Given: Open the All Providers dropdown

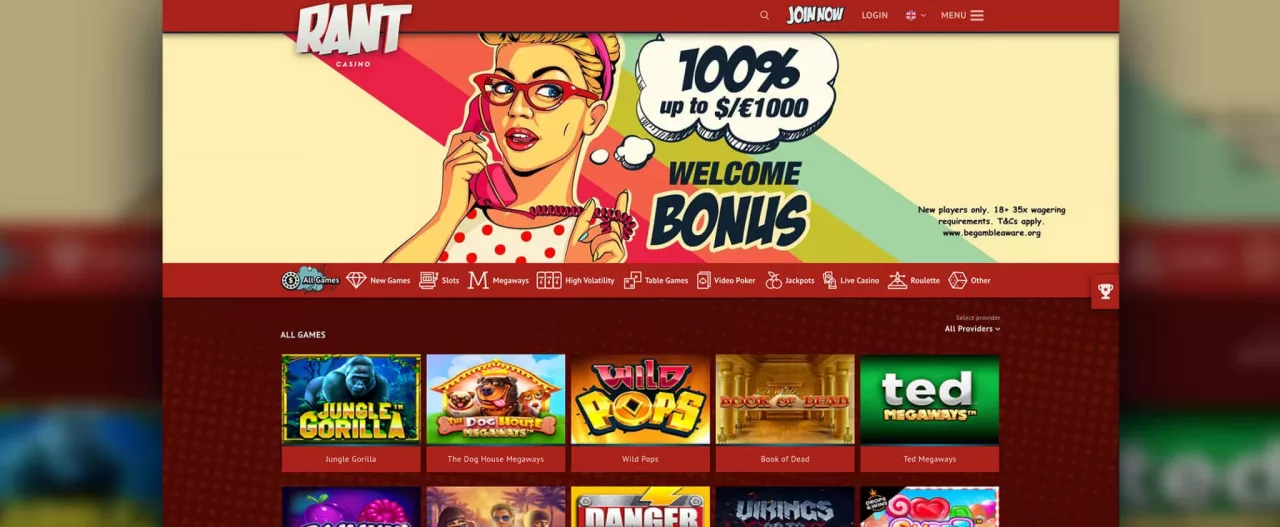Looking at the screenshot, I should tap(972, 328).
